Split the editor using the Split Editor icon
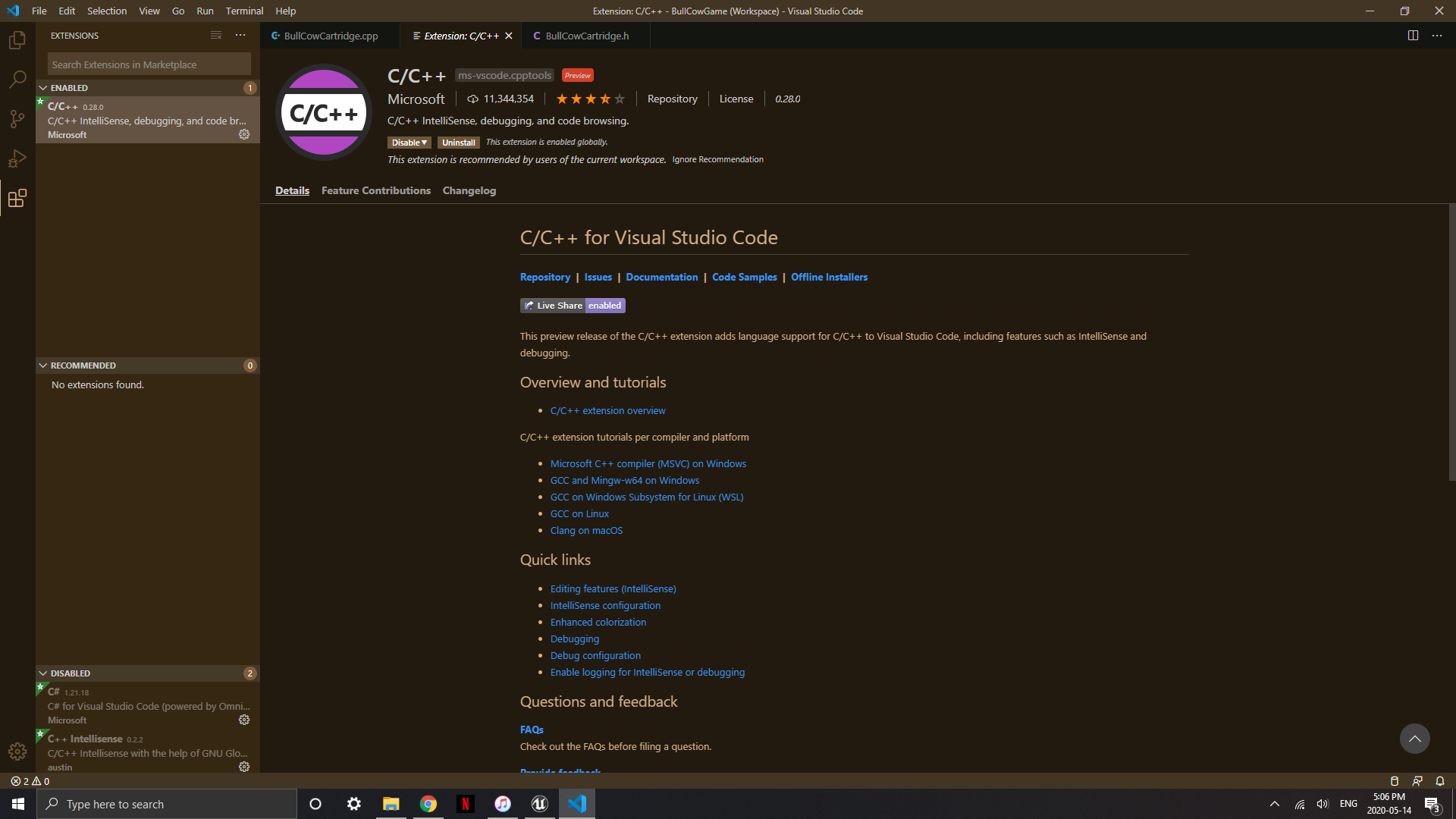This screenshot has width=1456, height=819. click(1412, 35)
